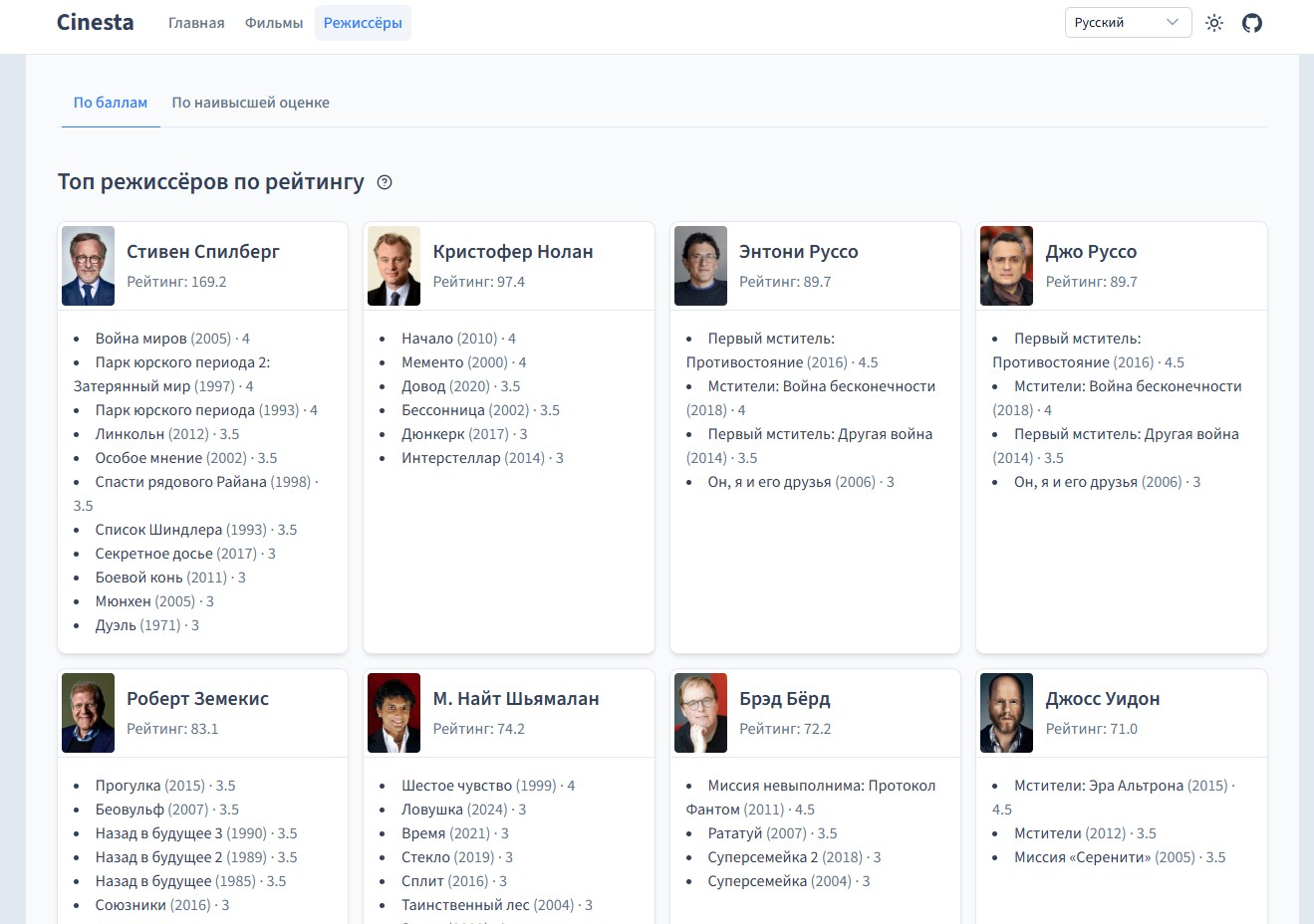Open the GitHub repository icon
This screenshot has height=924, width=1314.
(x=1252, y=23)
